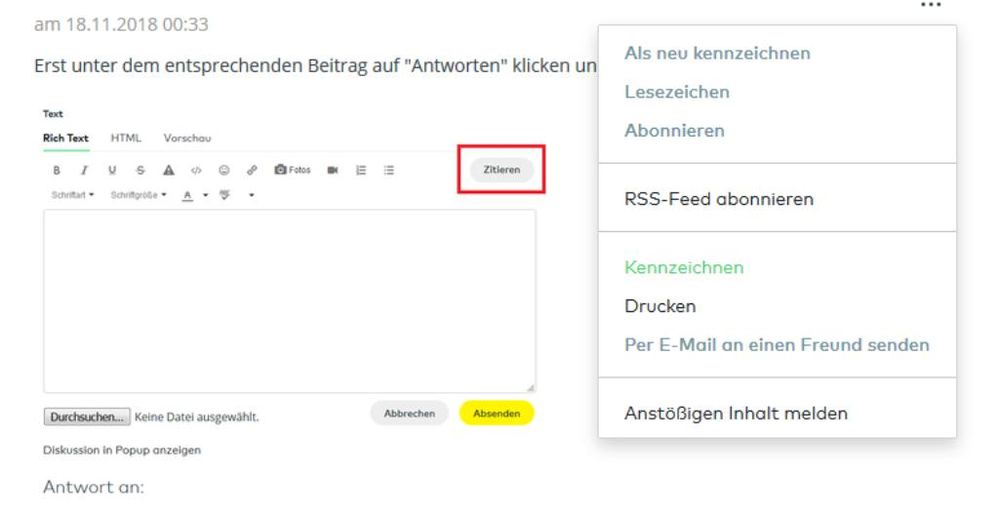
Task: Open the three-dot options menu icon
Action: point(931,5)
